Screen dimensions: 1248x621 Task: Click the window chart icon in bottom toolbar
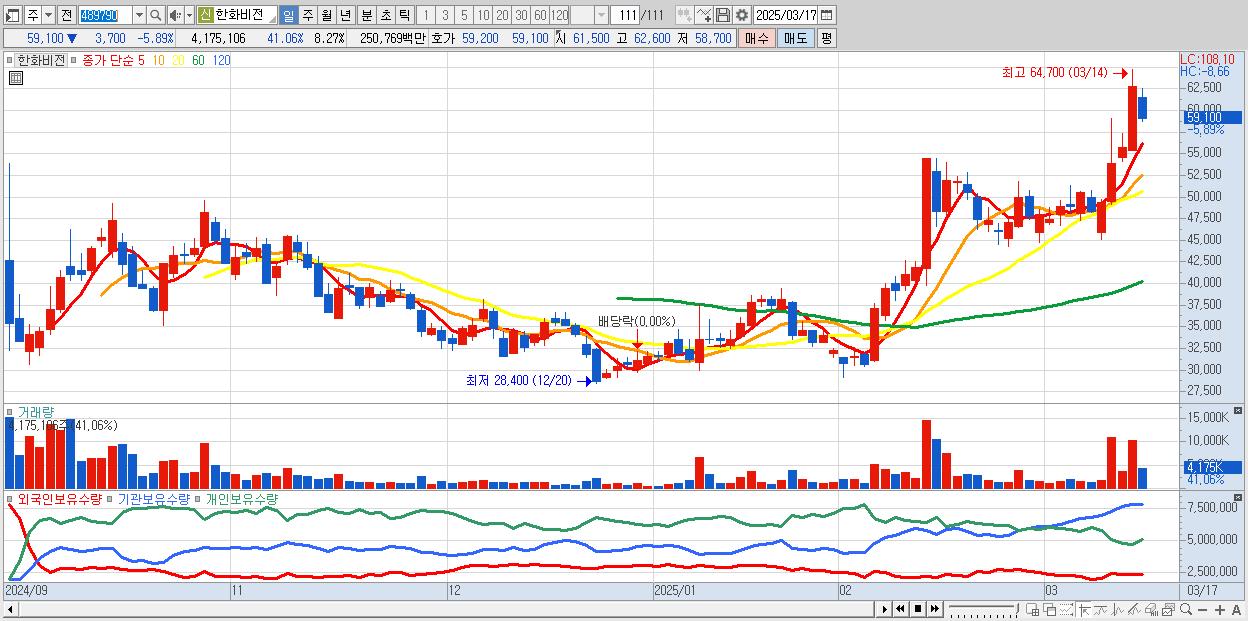coord(1168,609)
